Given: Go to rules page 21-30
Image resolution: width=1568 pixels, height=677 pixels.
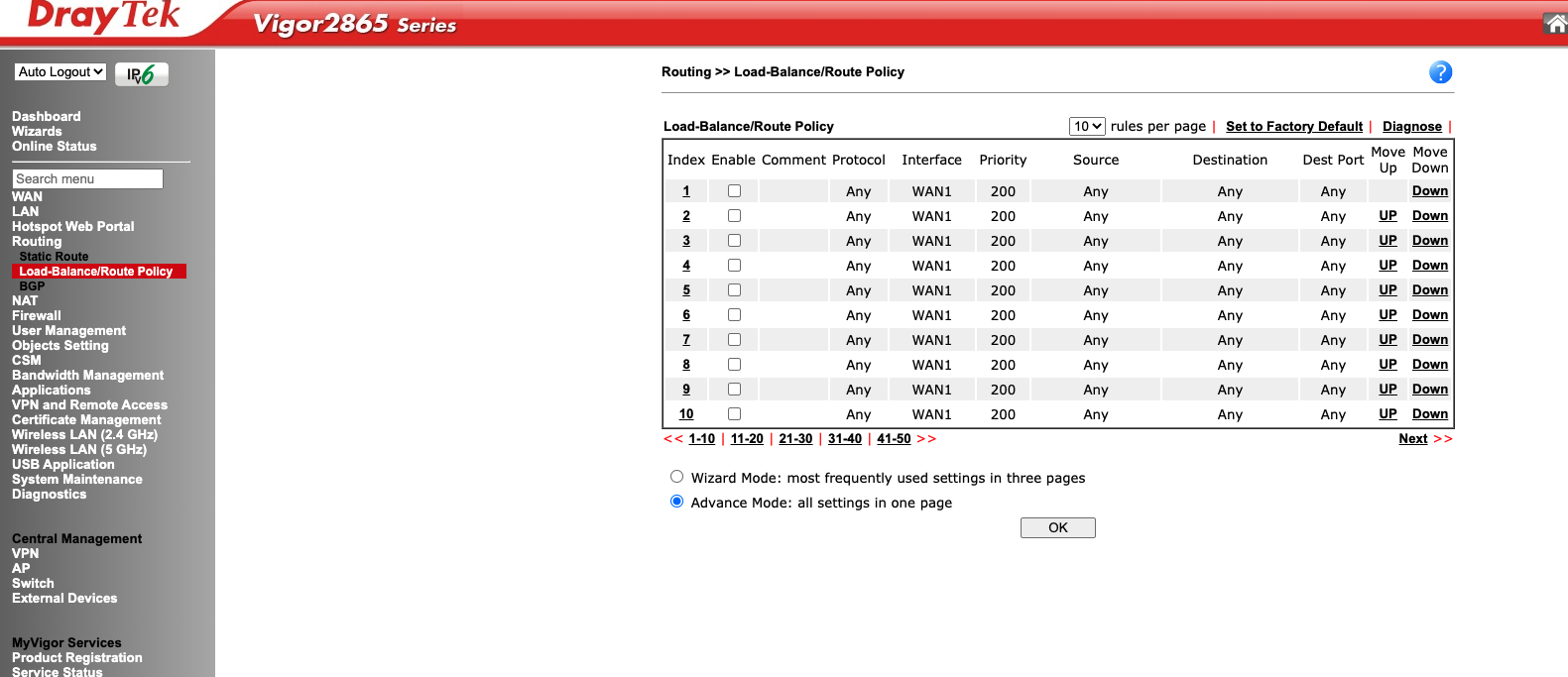Looking at the screenshot, I should coord(795,439).
